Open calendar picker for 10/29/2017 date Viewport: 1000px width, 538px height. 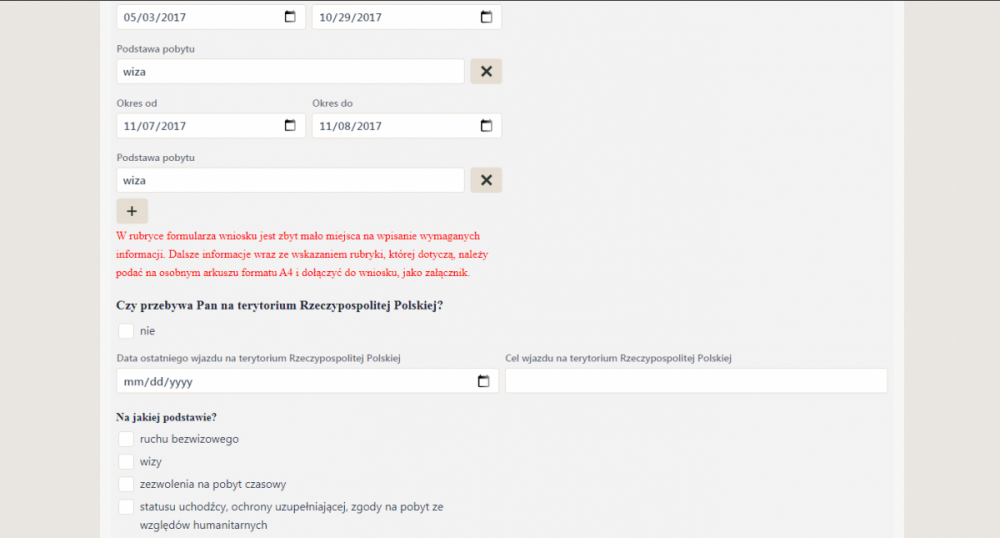tap(486, 17)
